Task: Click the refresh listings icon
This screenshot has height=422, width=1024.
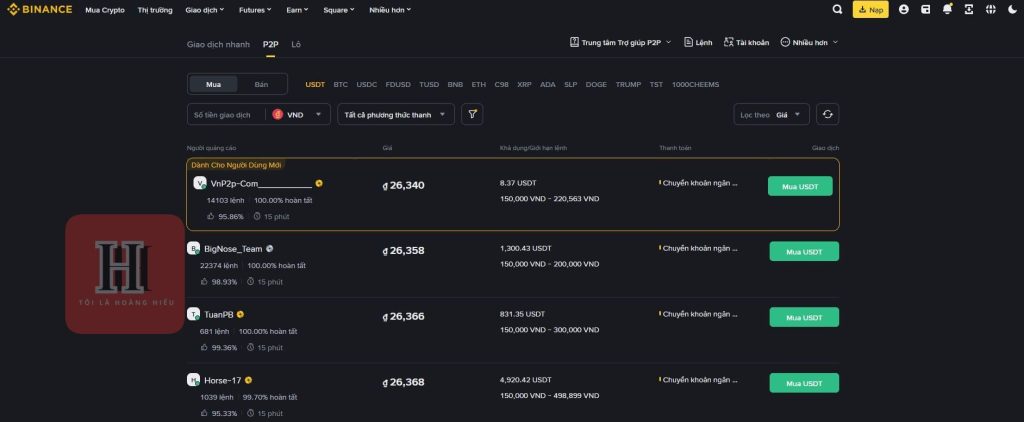Action: coord(827,114)
